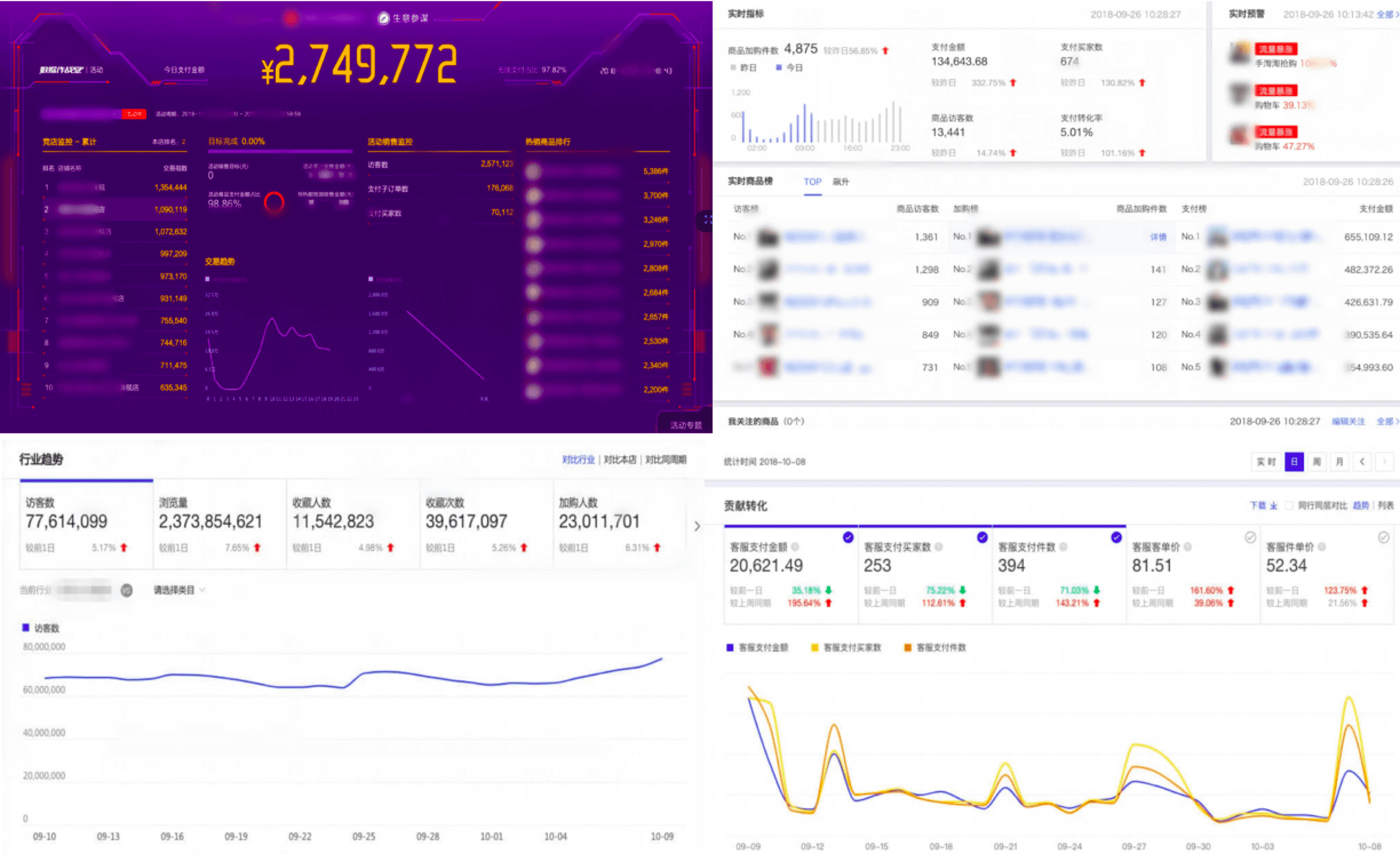Click info icon next to 客服客单价

1187,546
